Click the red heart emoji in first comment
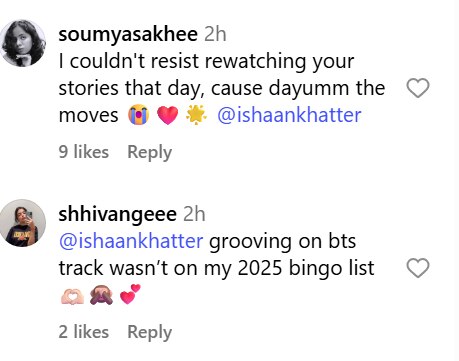The width and height of the screenshot is (459, 361). pos(167,115)
